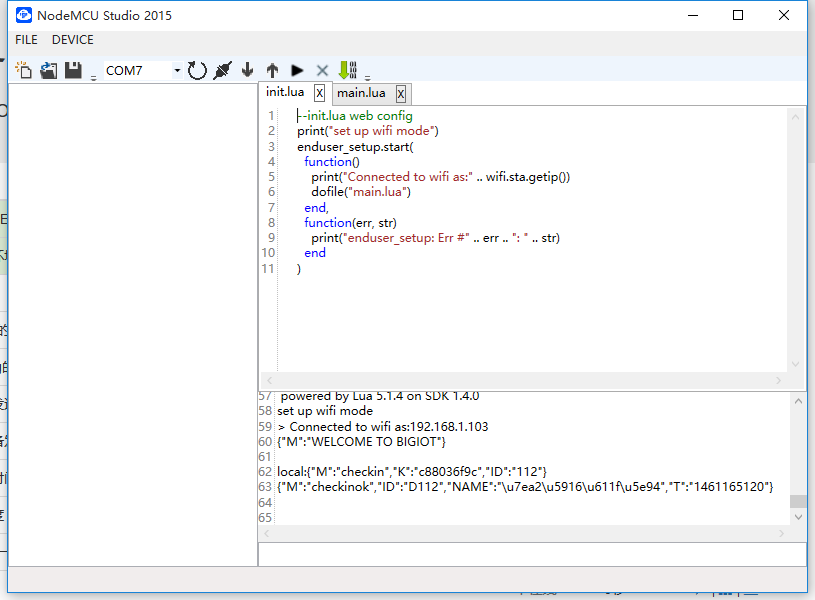Open the file toolbar overflow handle

coord(94,78)
